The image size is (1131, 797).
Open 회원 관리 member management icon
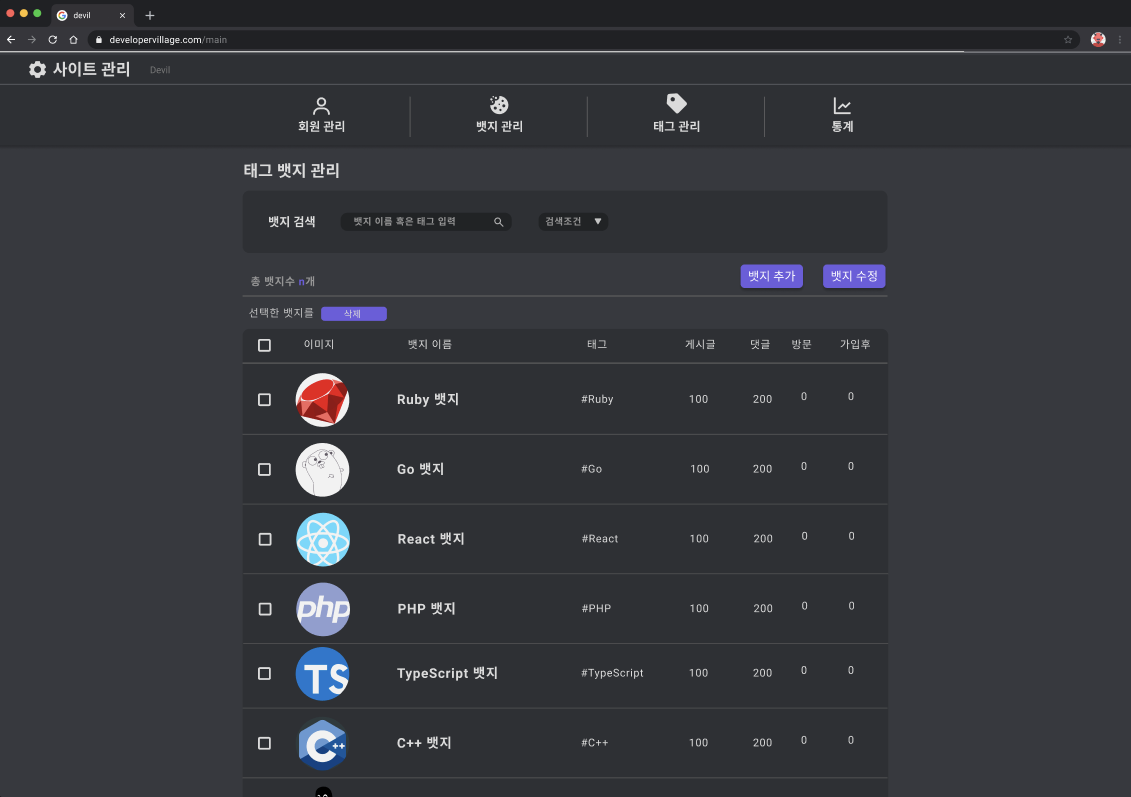tap(322, 106)
